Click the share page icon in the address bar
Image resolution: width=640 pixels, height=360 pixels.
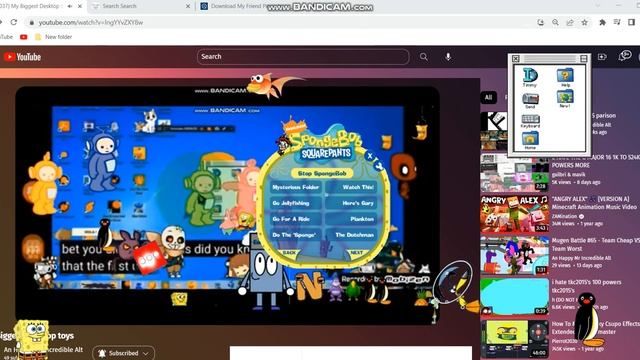(x=570, y=22)
